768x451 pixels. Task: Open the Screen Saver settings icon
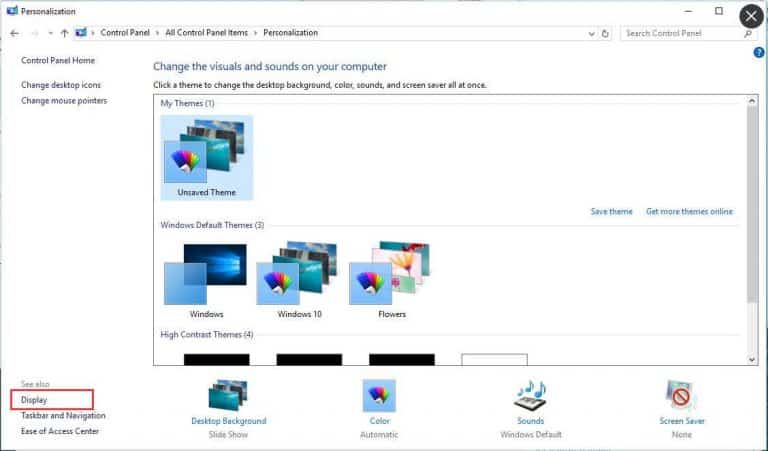point(681,397)
